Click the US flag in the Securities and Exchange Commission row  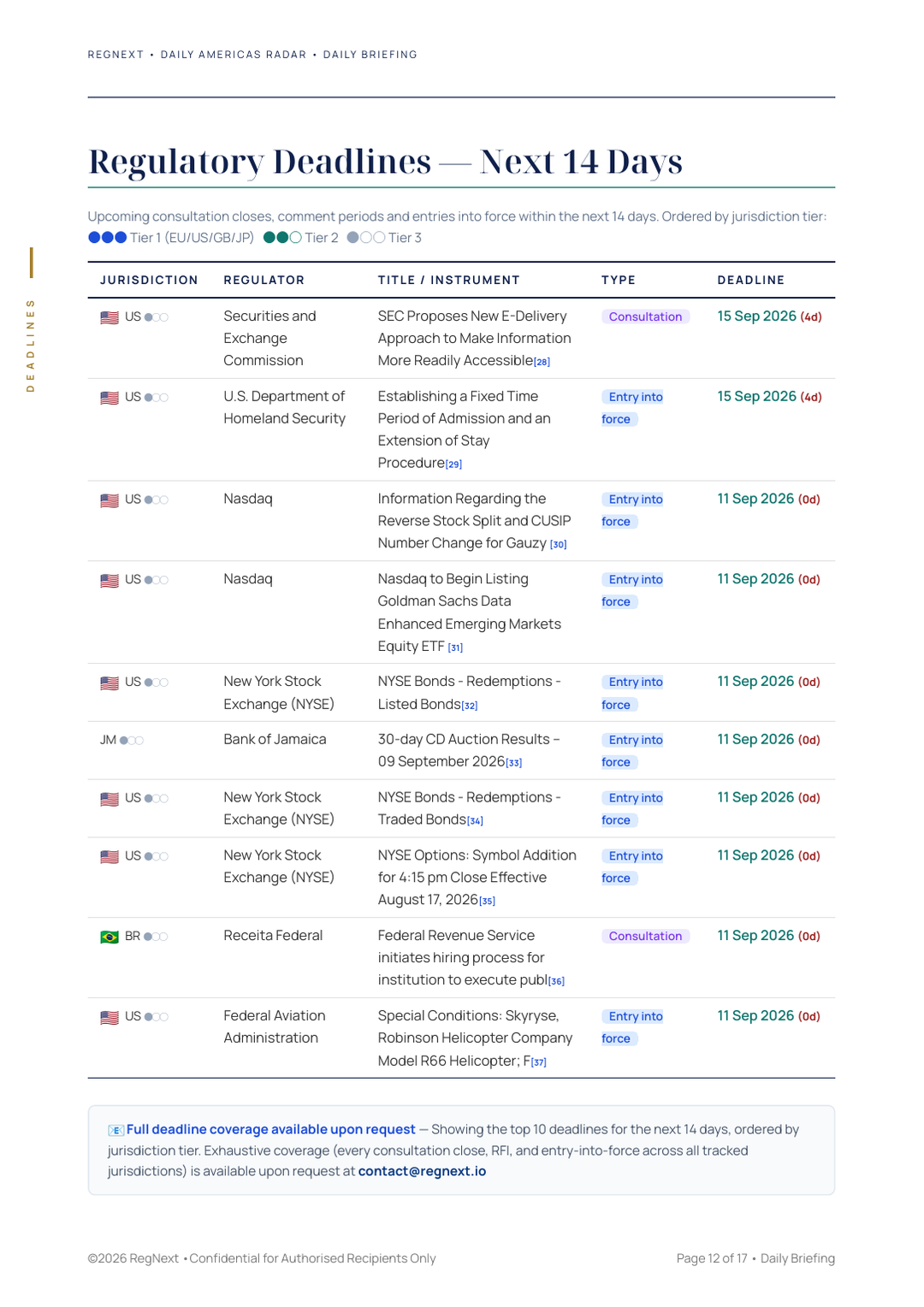[x=110, y=317]
